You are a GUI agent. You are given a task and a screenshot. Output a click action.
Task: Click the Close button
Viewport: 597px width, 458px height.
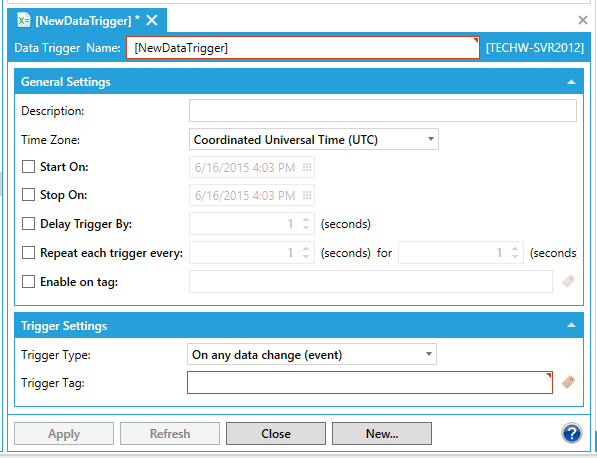click(x=276, y=434)
